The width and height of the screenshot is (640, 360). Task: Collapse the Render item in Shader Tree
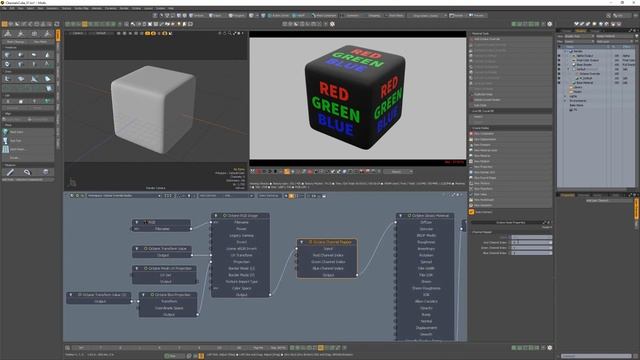pos(565,51)
